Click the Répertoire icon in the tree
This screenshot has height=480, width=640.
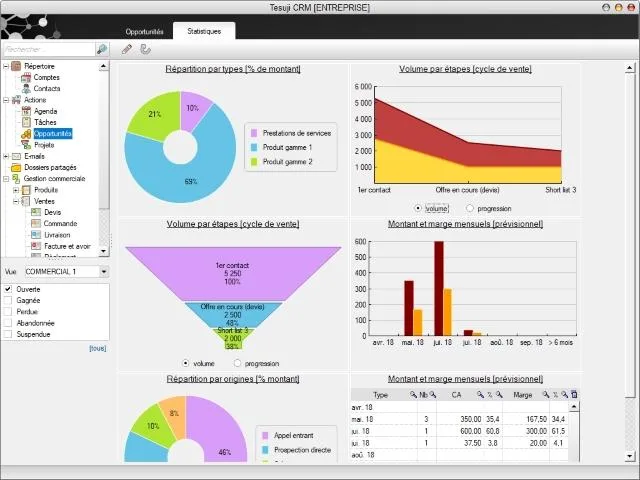coord(16,66)
